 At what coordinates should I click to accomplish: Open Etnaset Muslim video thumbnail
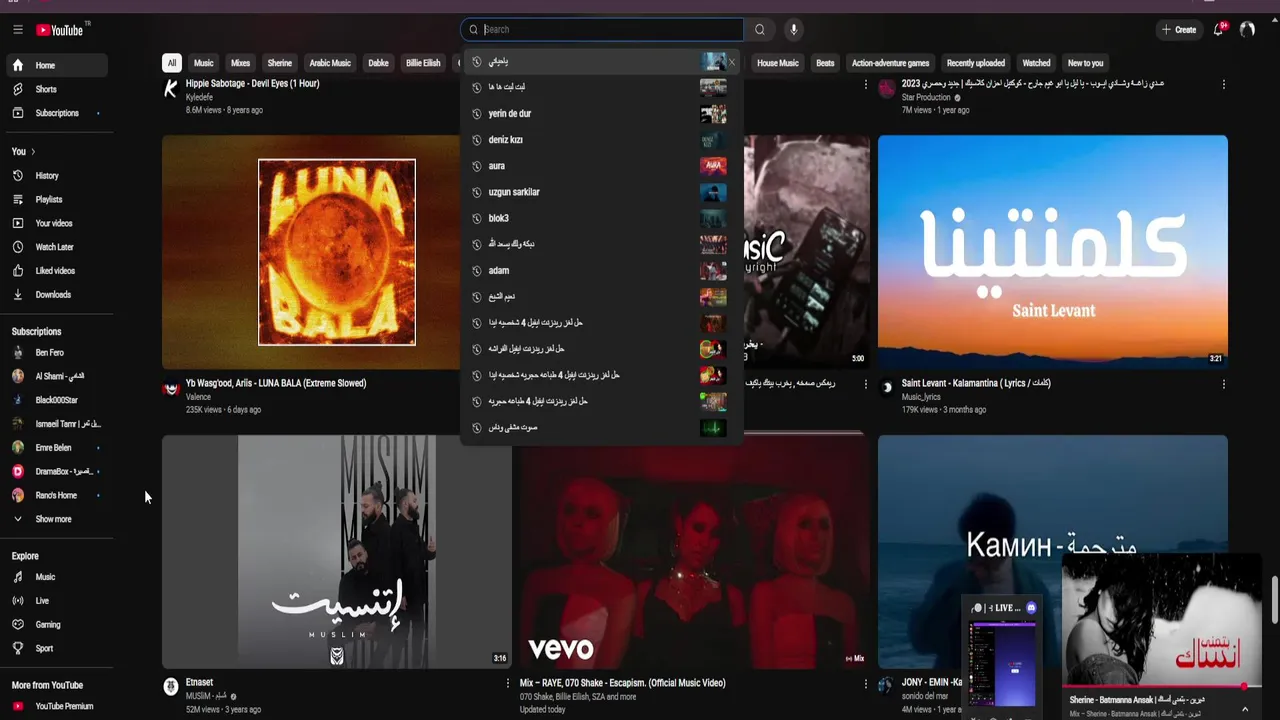coord(337,551)
